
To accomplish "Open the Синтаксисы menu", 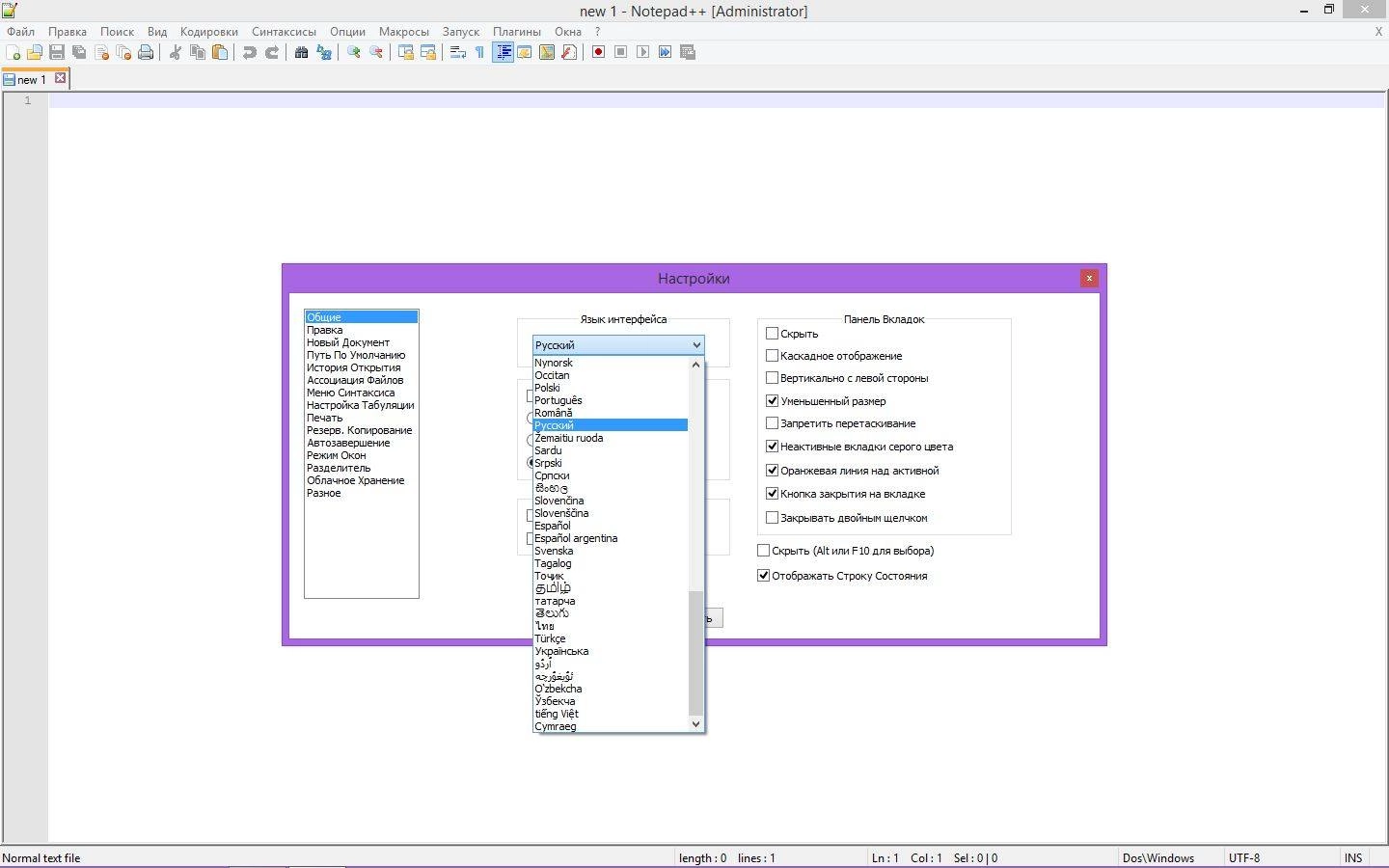I will pos(284,31).
